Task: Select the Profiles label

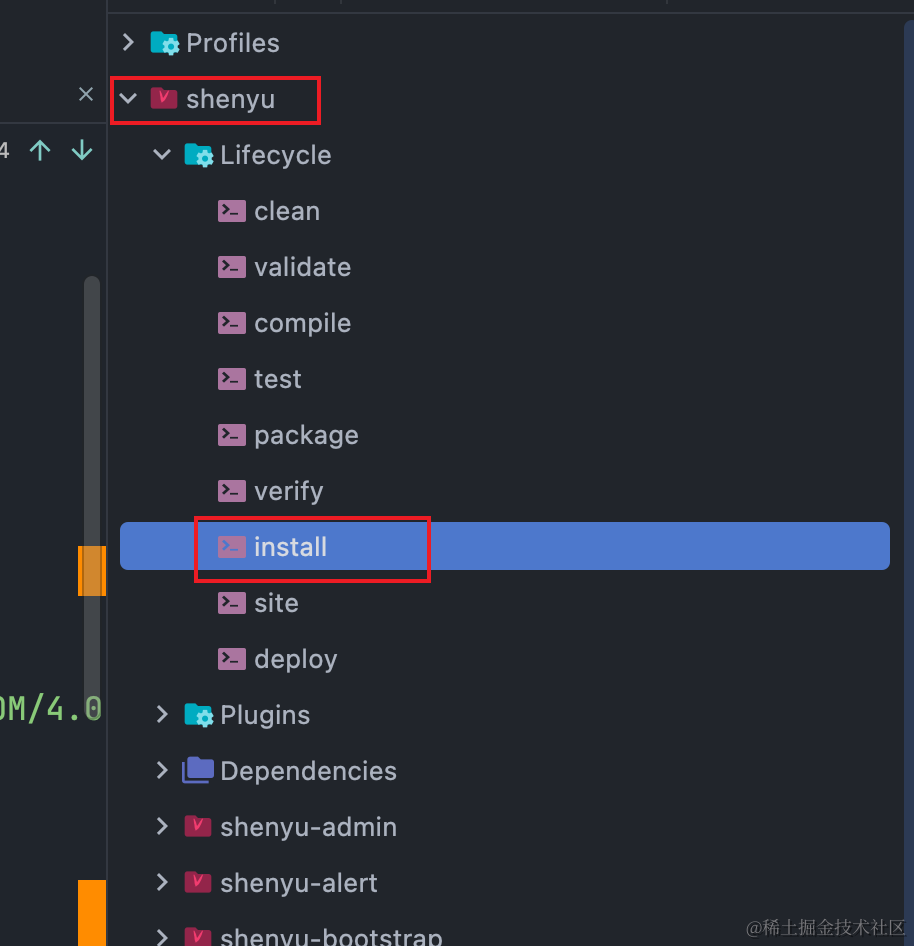Action: coord(233,43)
